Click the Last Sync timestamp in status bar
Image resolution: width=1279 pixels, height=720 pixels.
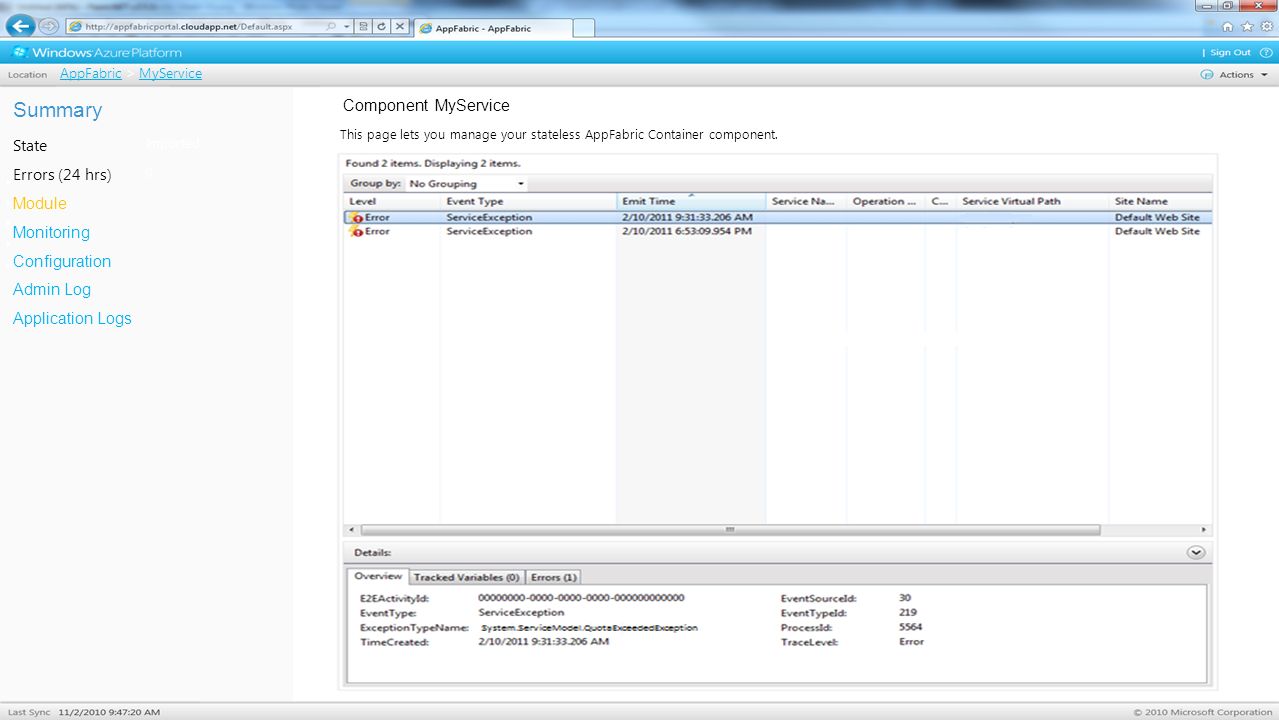pyautogui.click(x=109, y=712)
